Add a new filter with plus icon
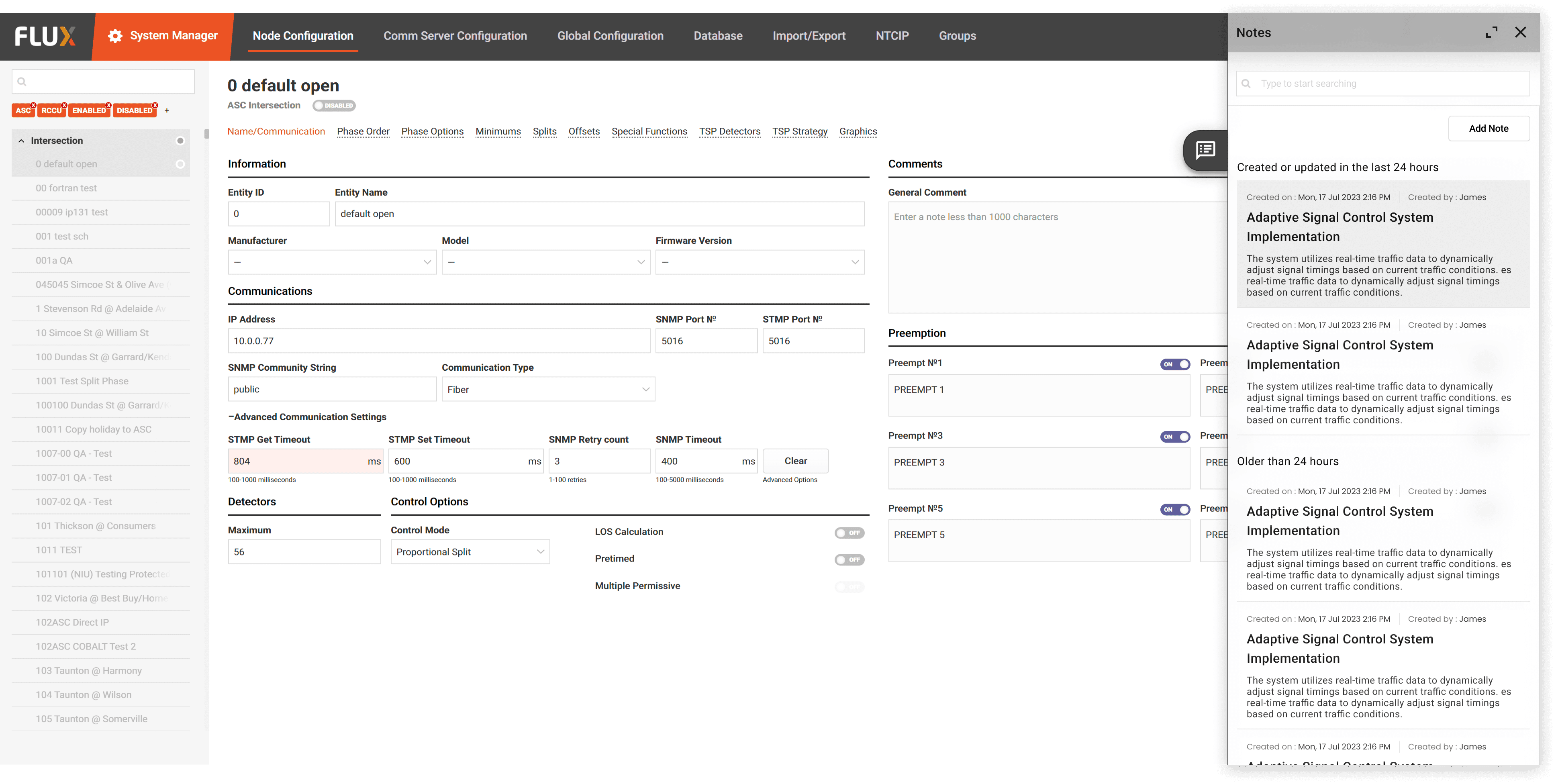Viewport: 1556px width, 784px height. [167, 110]
